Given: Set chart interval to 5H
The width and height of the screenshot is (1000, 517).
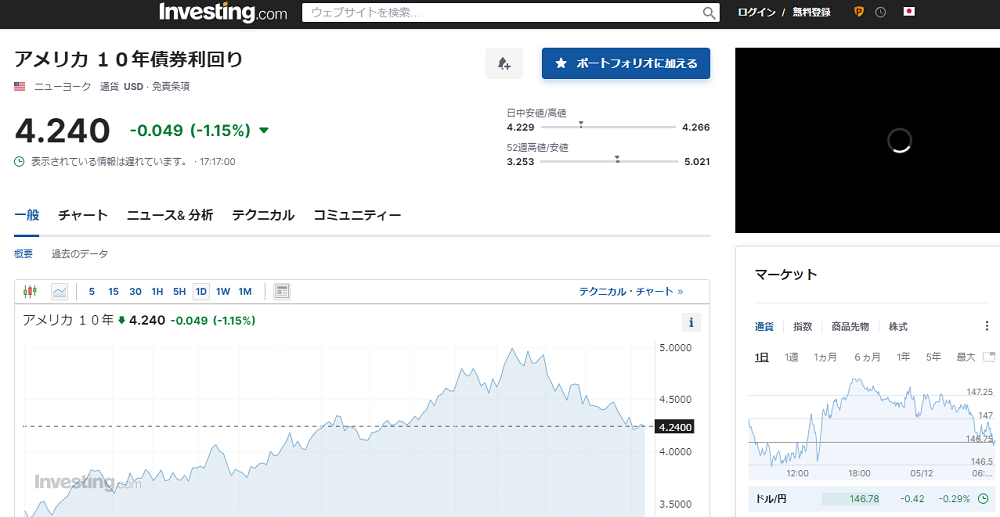Looking at the screenshot, I should (x=179, y=291).
